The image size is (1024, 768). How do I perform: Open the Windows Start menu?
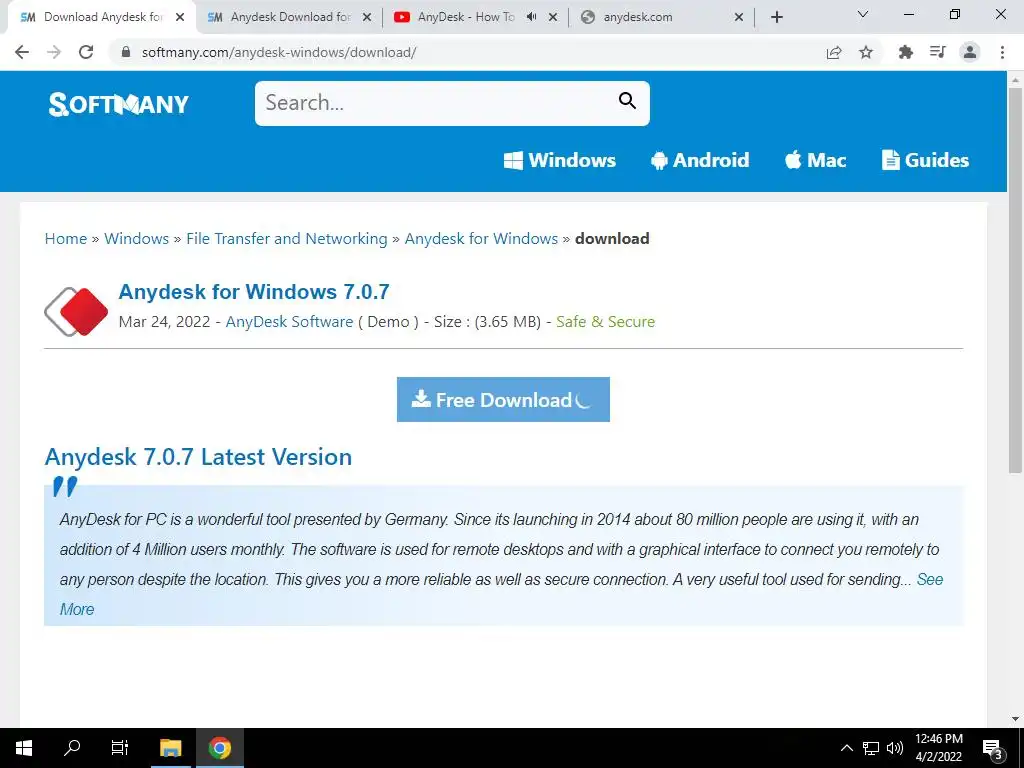point(24,748)
